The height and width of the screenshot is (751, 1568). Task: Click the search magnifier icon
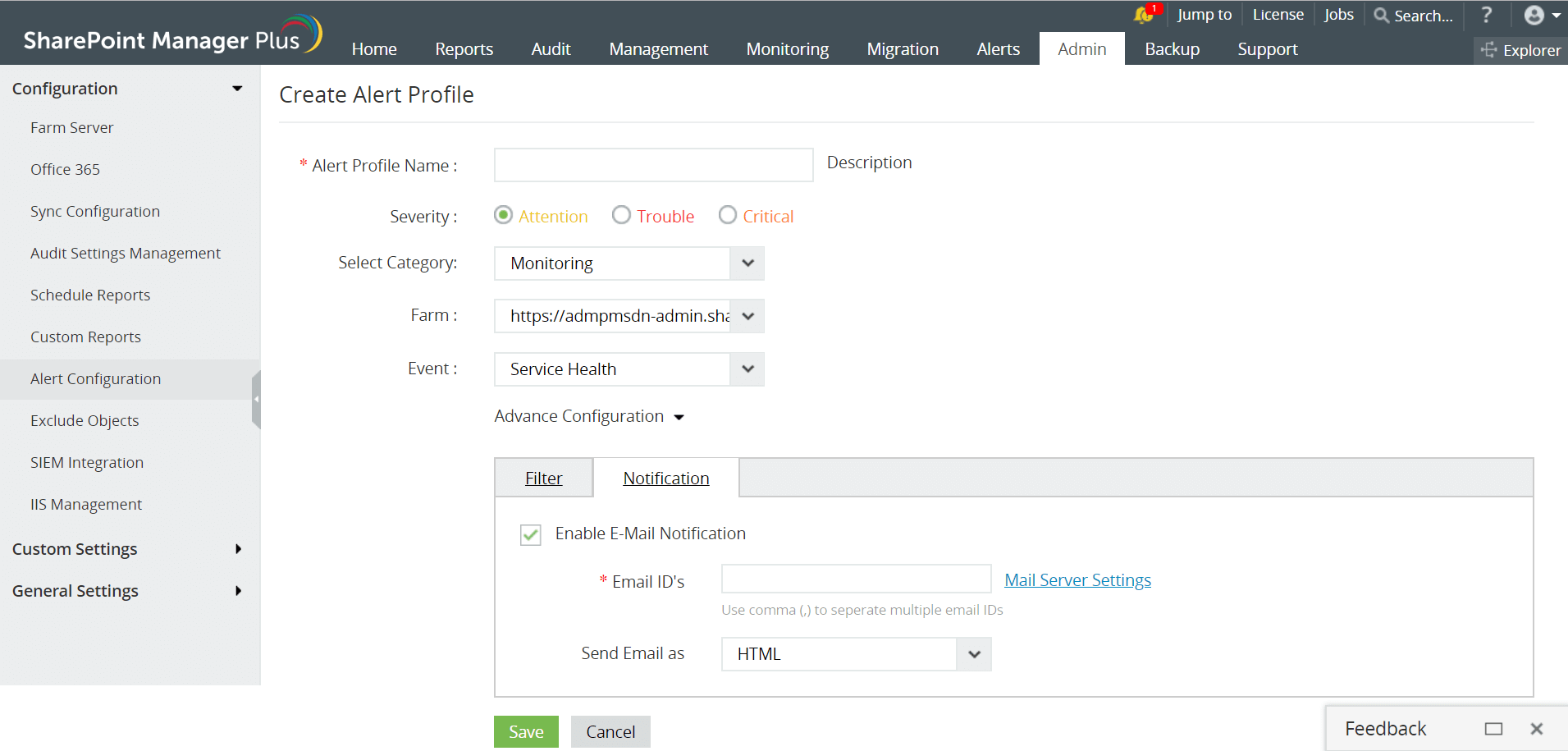tap(1382, 16)
